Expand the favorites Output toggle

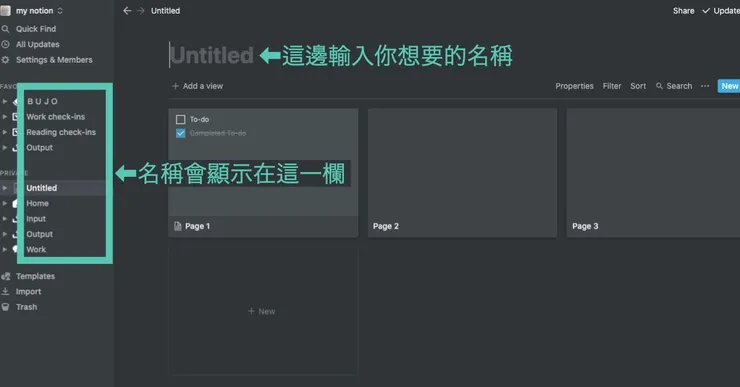pyautogui.click(x=5, y=148)
